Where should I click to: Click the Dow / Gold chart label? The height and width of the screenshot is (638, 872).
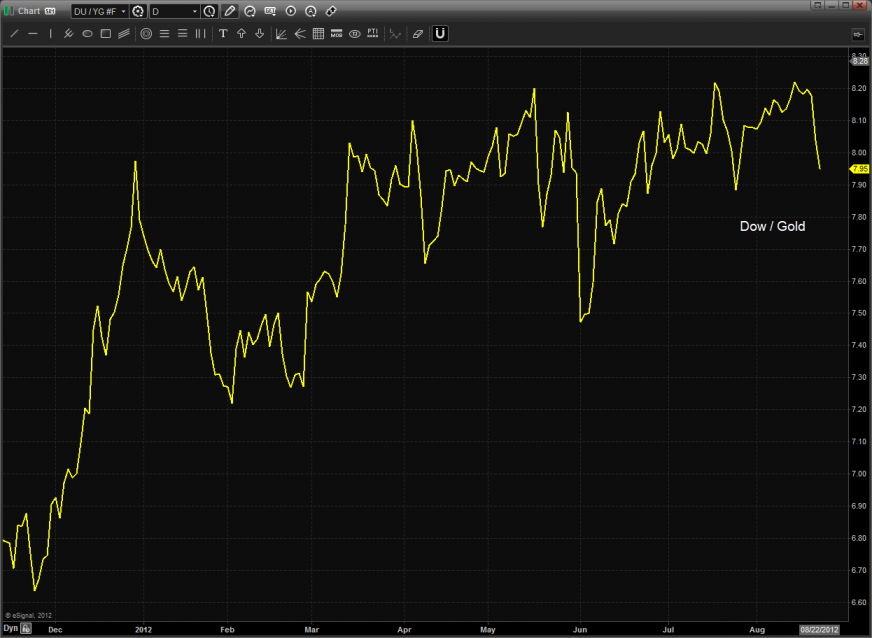pos(772,226)
